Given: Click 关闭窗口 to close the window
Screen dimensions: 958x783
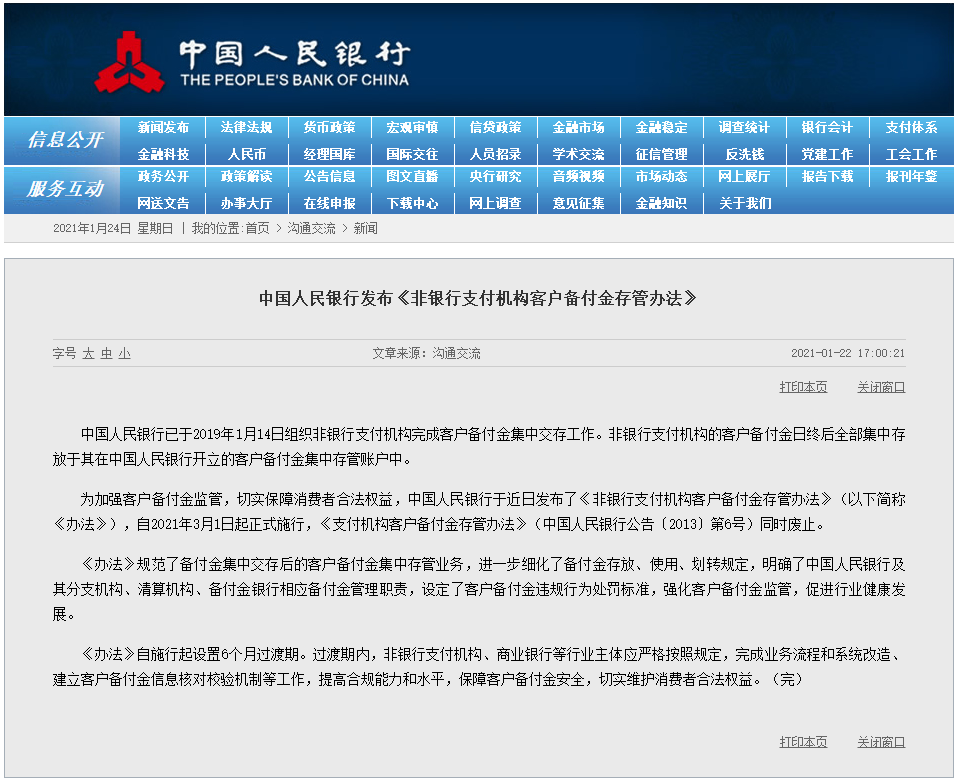Looking at the screenshot, I should 880,386.
